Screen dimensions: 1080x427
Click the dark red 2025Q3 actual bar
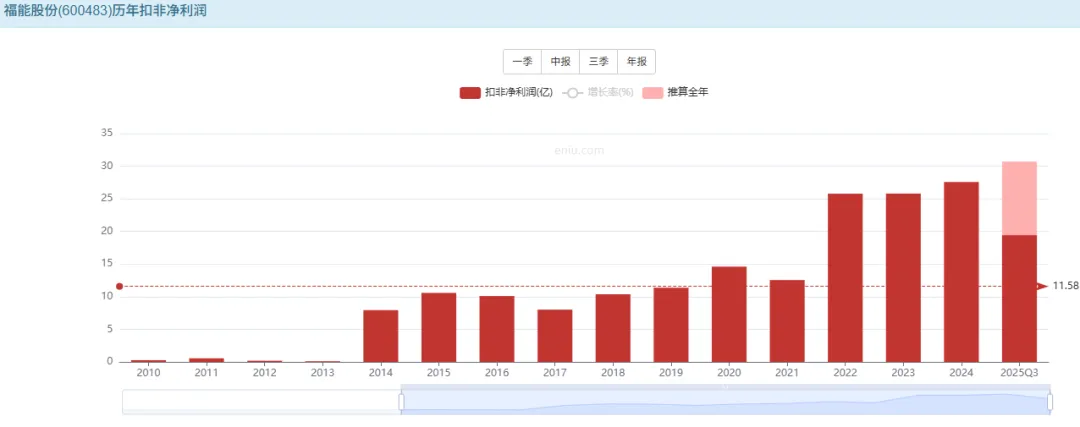coord(1019,299)
